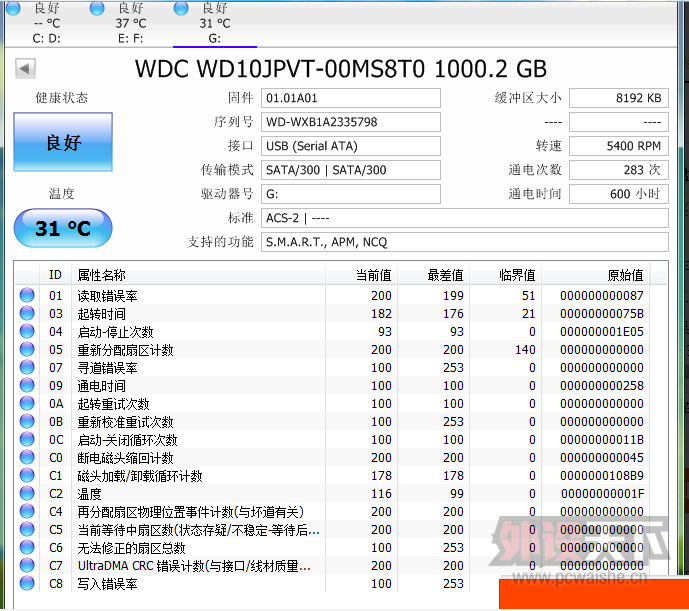Click serial number field WD-WXB1A2335798

click(x=351, y=122)
